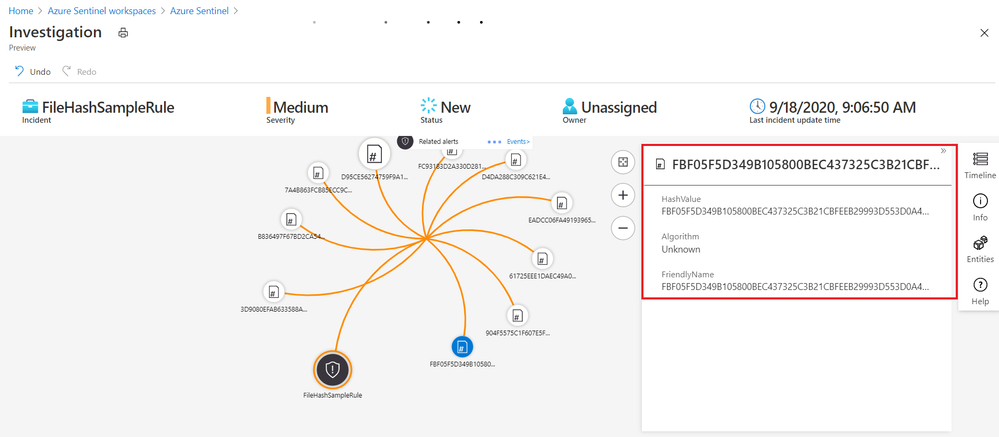The image size is (999, 437).
Task: Click the highlighted blue FBF05F5D349B10580 node
Action: point(463,347)
